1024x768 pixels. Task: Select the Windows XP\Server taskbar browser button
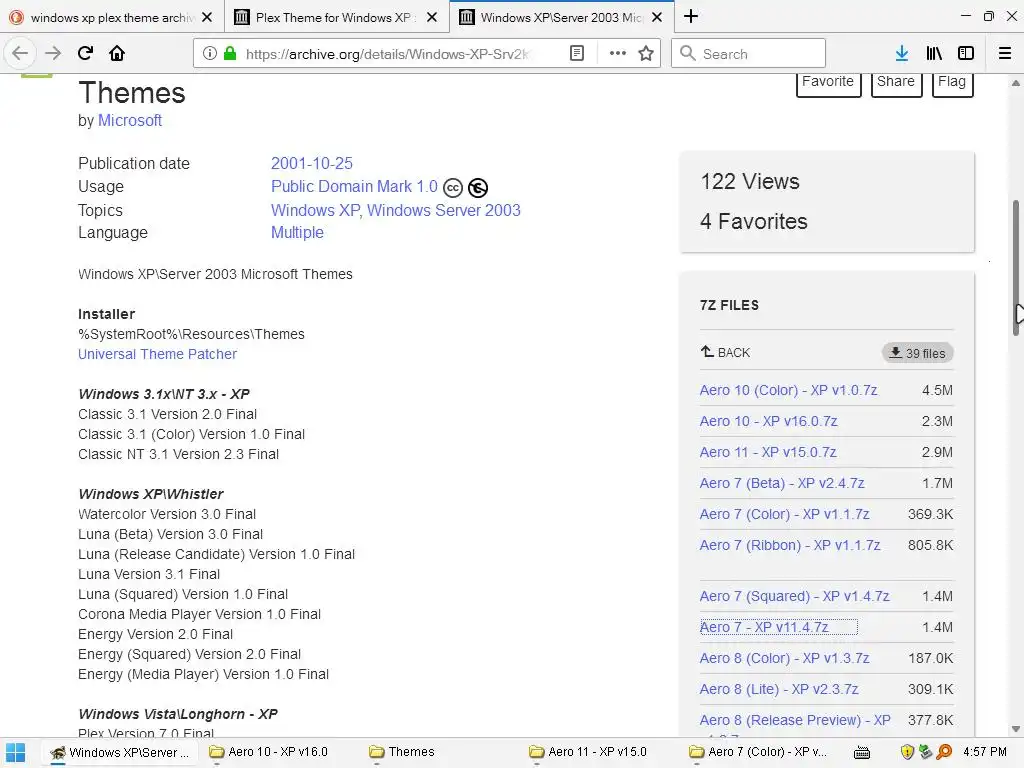coord(120,752)
